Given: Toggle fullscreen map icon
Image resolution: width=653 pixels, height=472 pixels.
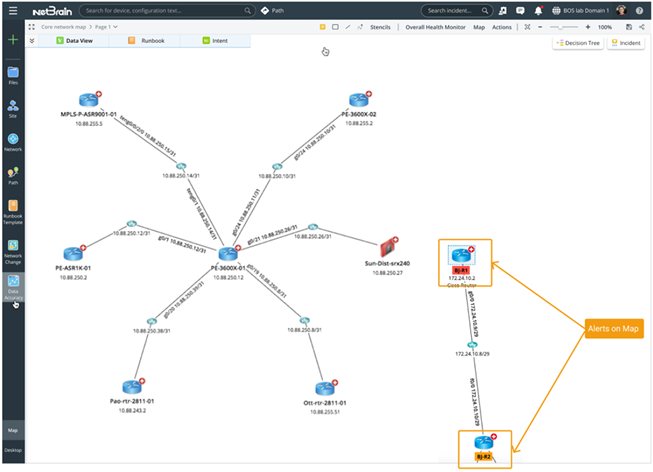Looking at the screenshot, I should 32,27.
